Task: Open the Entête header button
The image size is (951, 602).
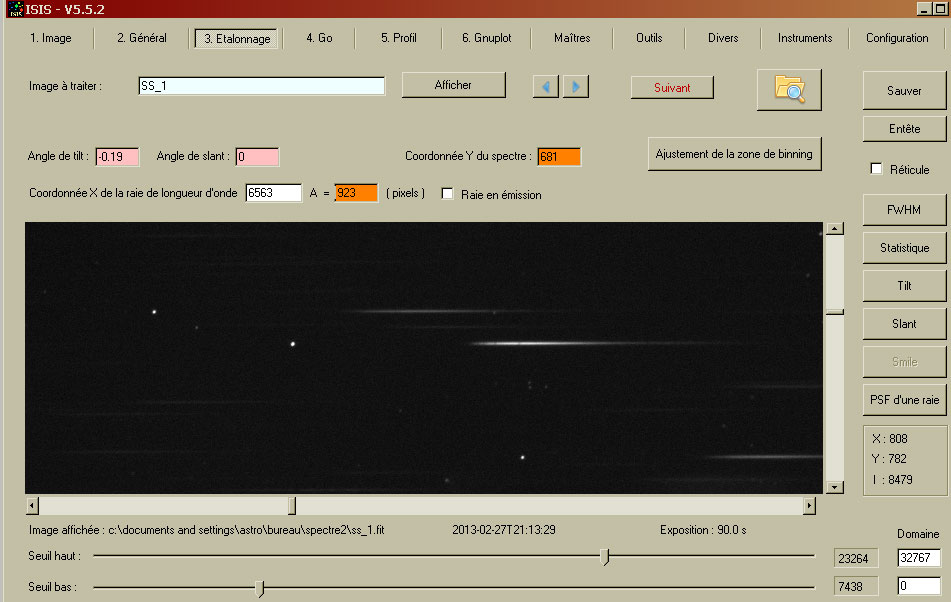Action: pos(904,129)
